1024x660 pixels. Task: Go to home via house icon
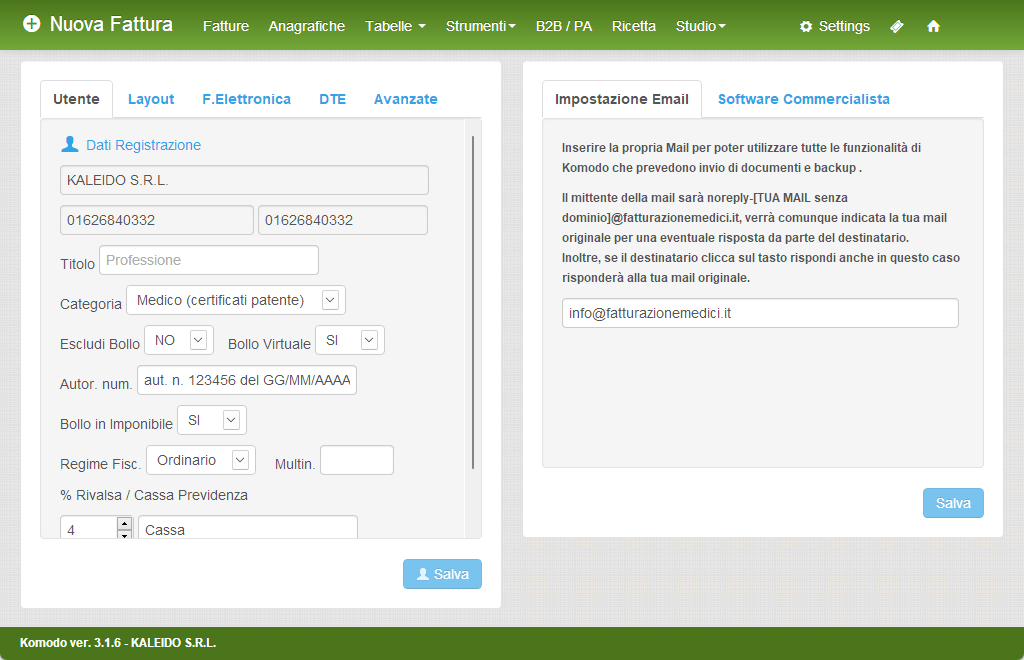(933, 27)
